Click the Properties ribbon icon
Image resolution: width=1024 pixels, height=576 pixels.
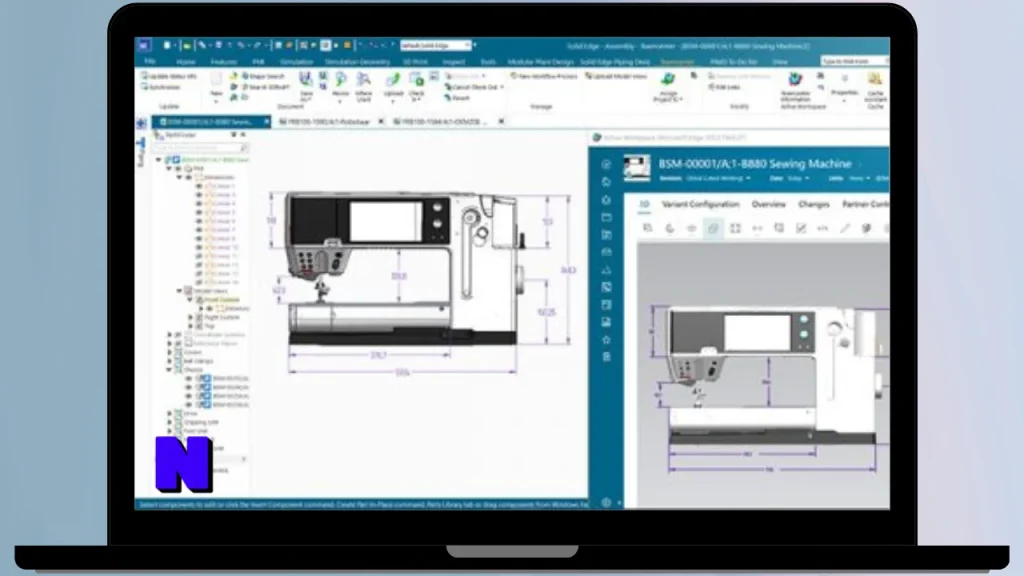844,85
